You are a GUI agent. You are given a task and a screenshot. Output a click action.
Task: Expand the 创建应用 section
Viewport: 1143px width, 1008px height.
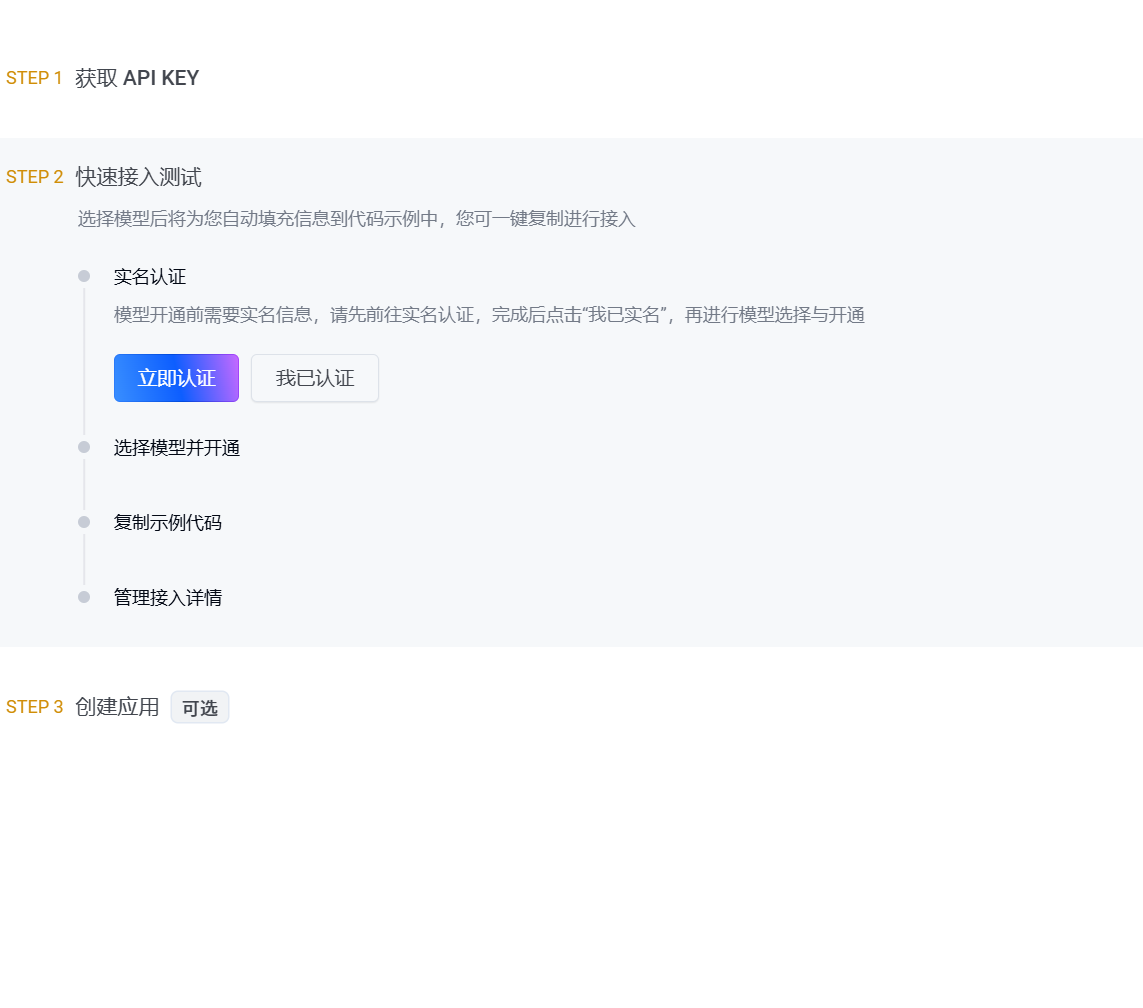[x=117, y=707]
